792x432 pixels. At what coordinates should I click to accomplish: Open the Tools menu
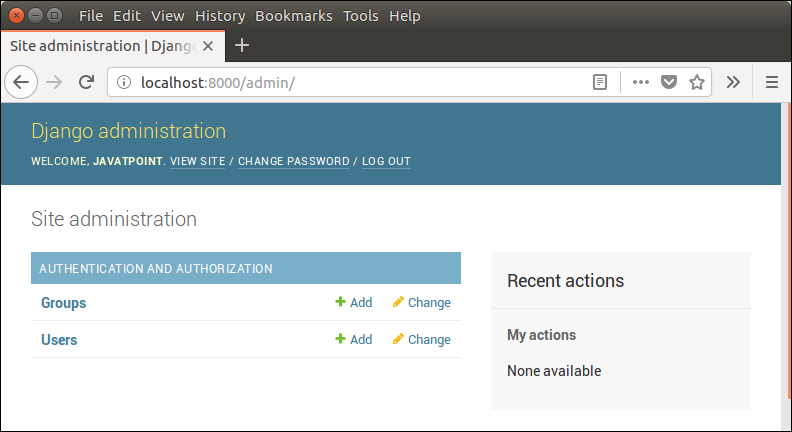tap(361, 16)
